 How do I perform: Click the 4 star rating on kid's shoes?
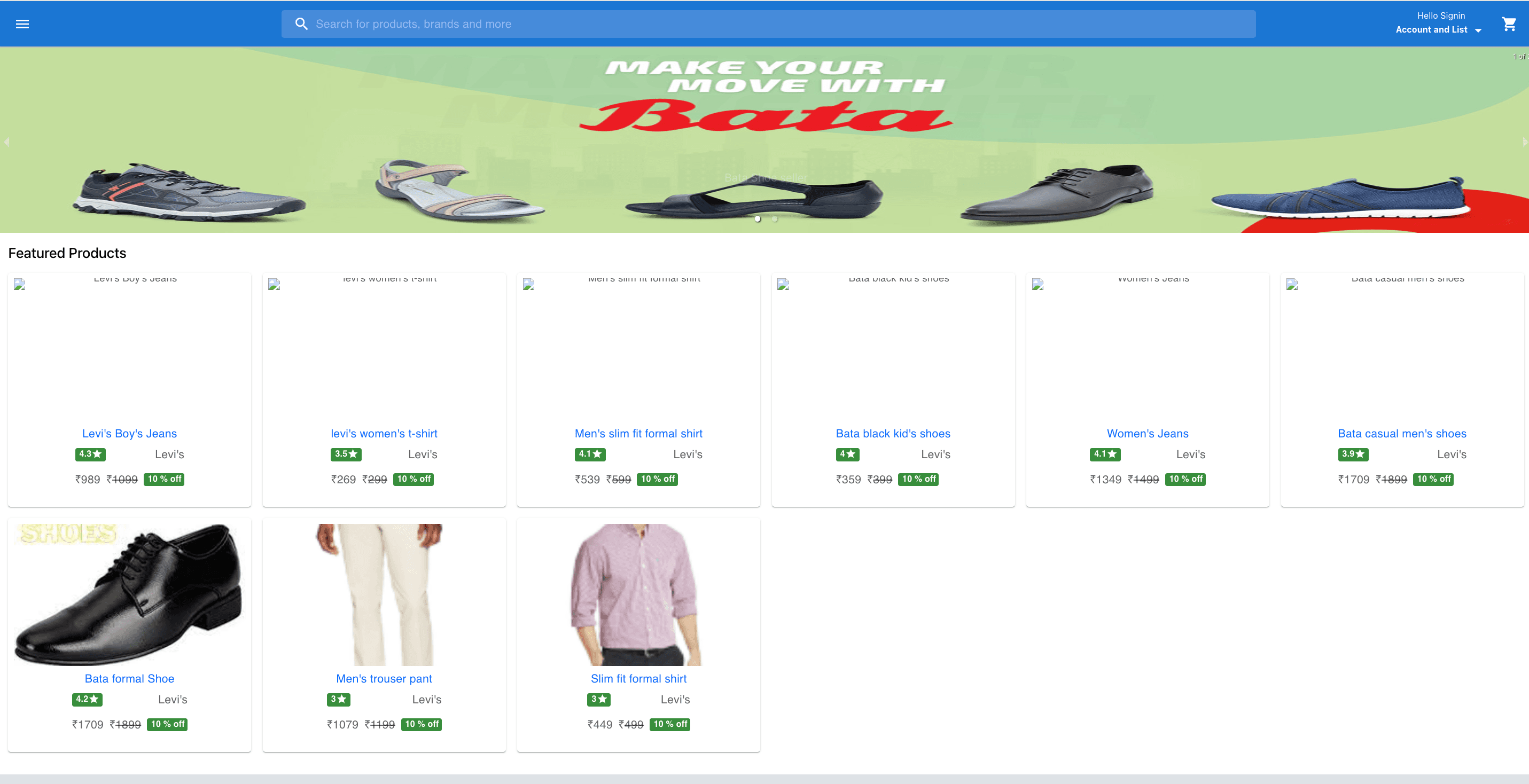(847, 454)
